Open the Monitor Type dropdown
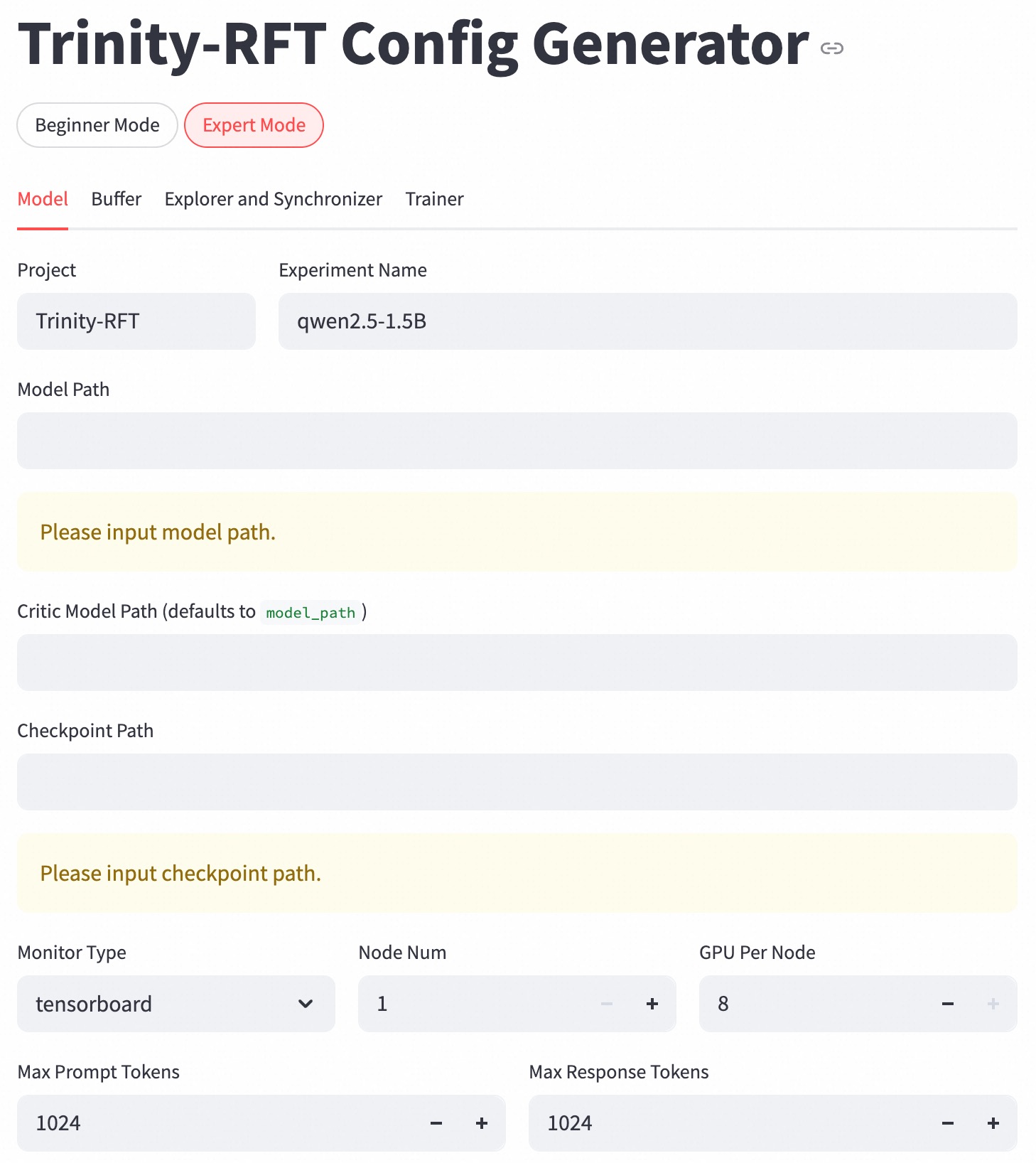This screenshot has height=1163, width=1036. click(176, 1004)
